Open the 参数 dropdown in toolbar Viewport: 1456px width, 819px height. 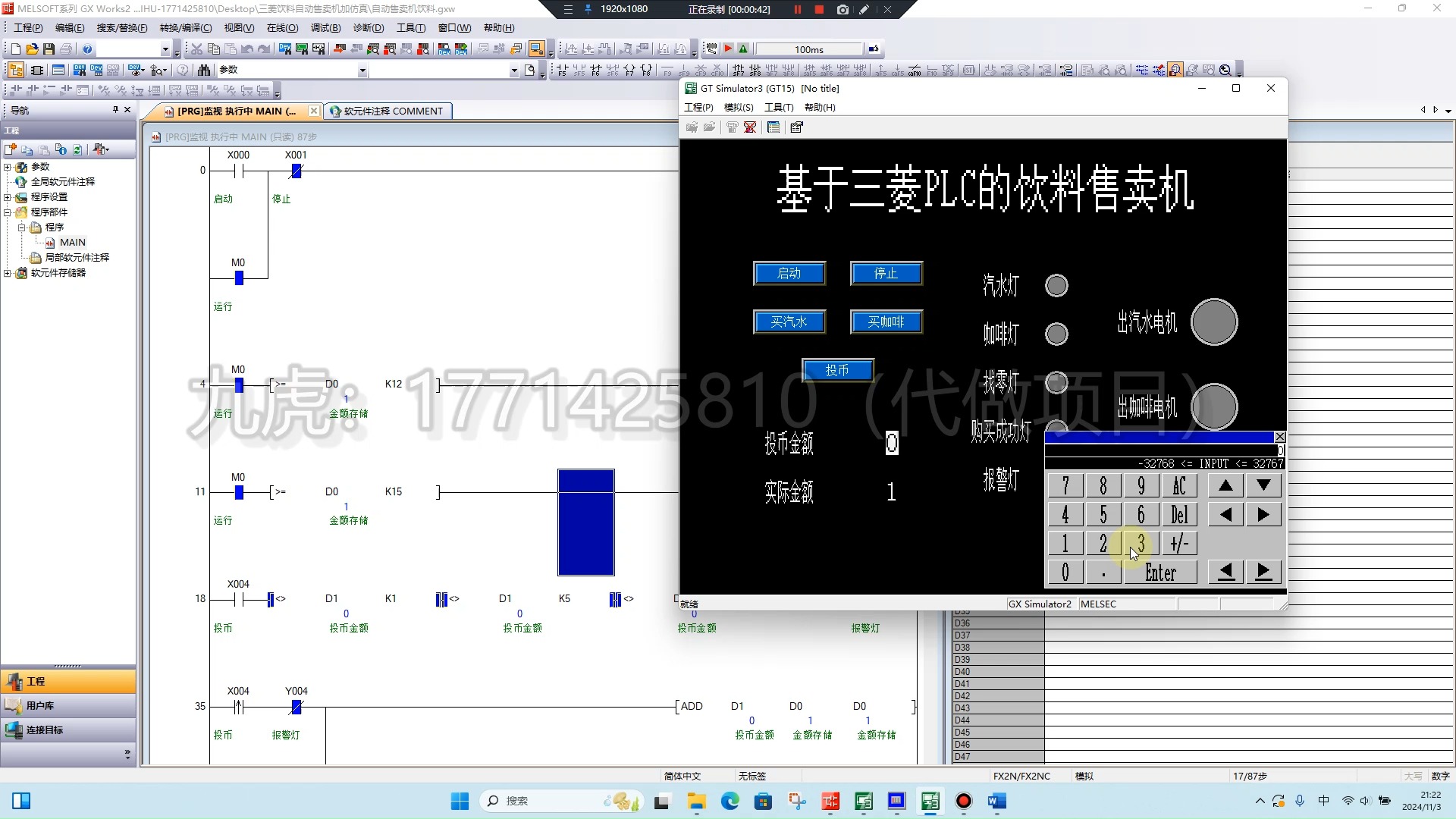pyautogui.click(x=362, y=71)
